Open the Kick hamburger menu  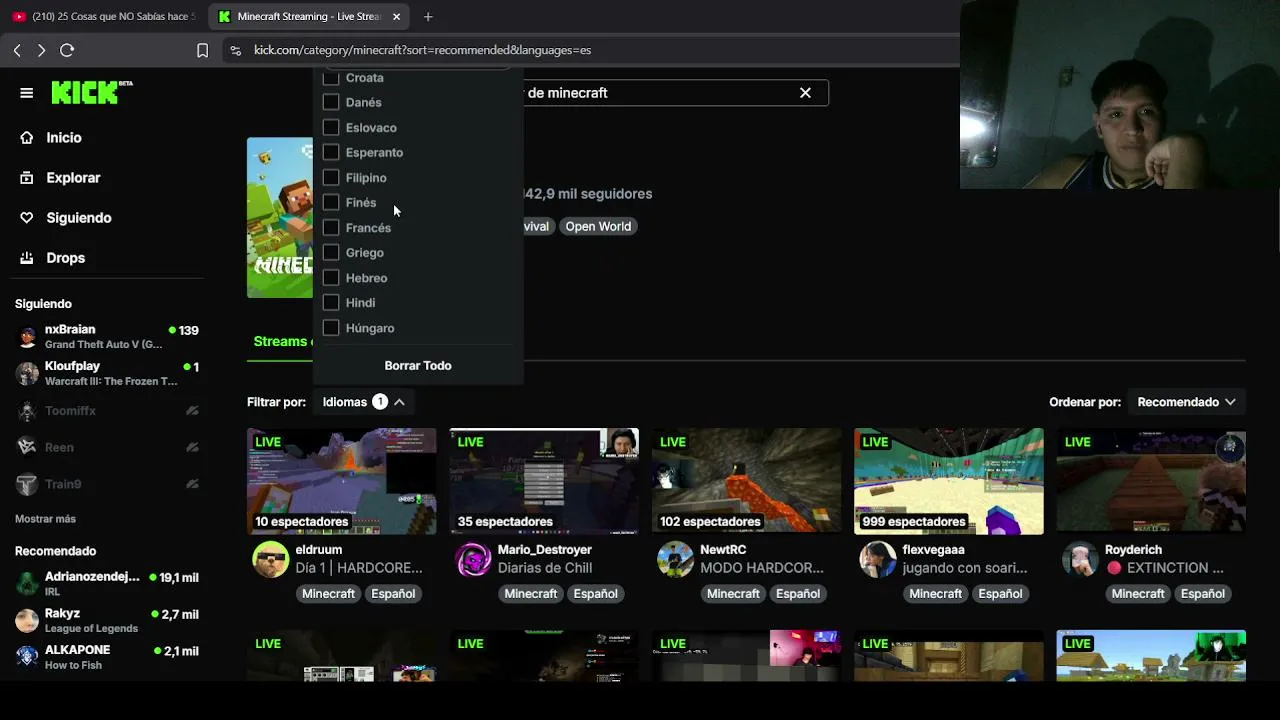click(27, 93)
